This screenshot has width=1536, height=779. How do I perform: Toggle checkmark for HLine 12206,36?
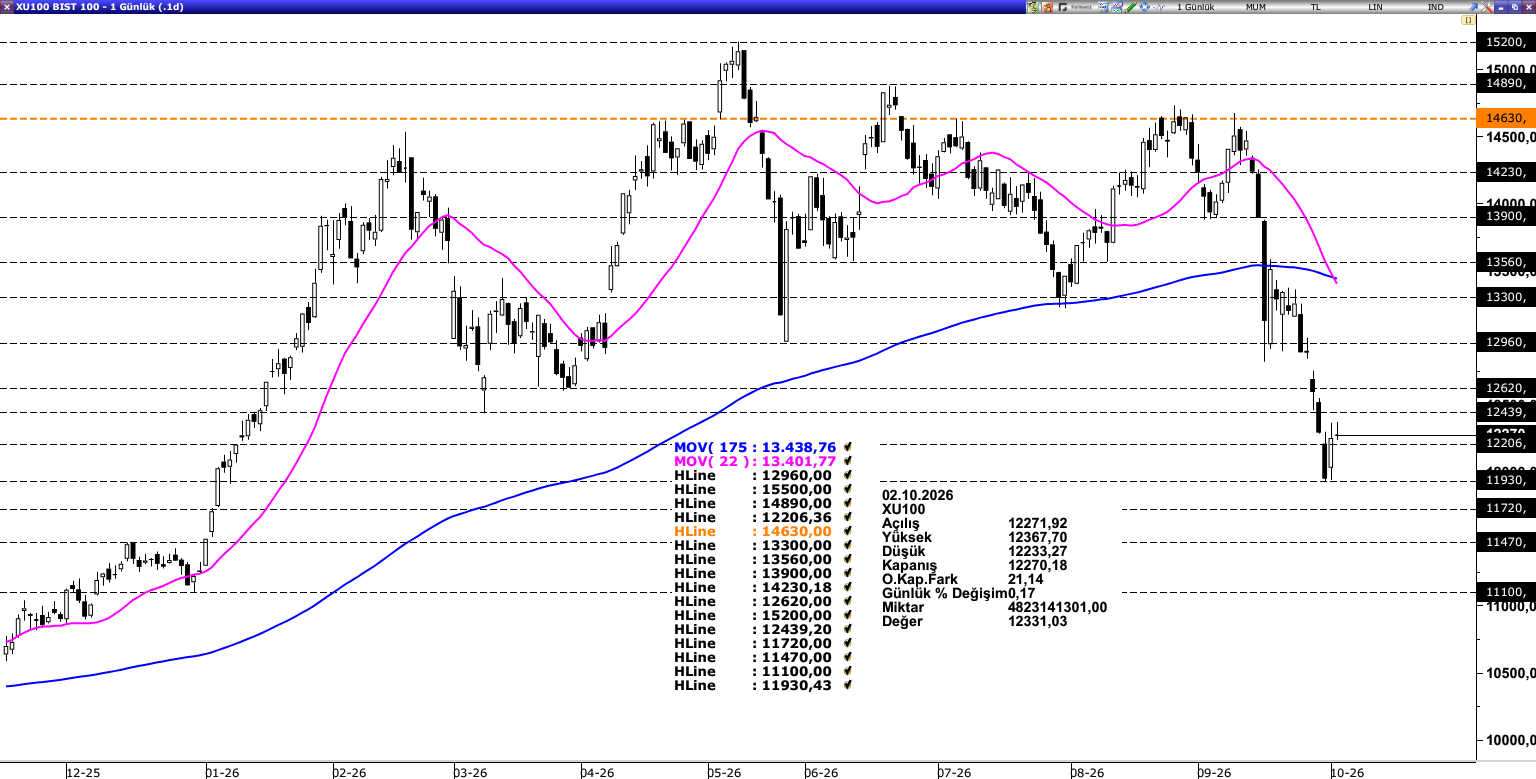[848, 517]
